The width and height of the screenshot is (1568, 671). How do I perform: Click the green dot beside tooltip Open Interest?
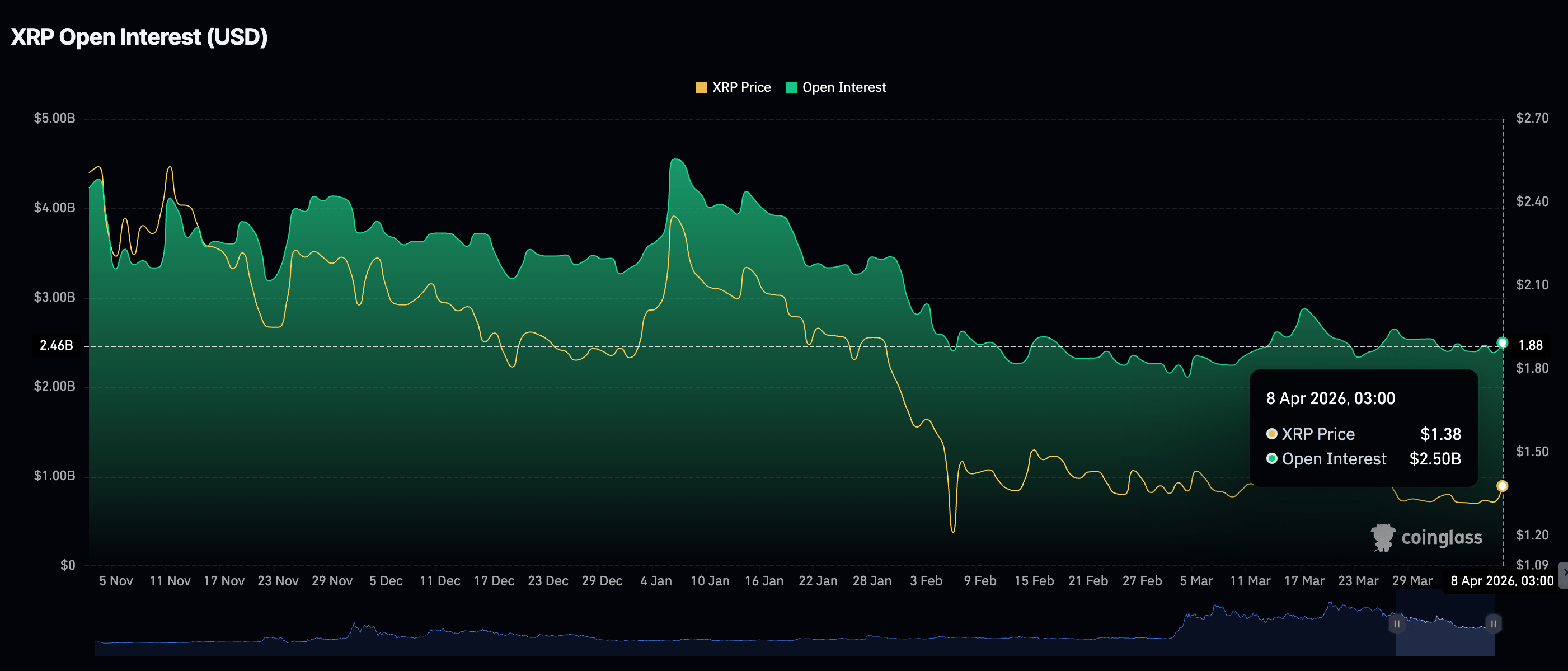(1271, 458)
